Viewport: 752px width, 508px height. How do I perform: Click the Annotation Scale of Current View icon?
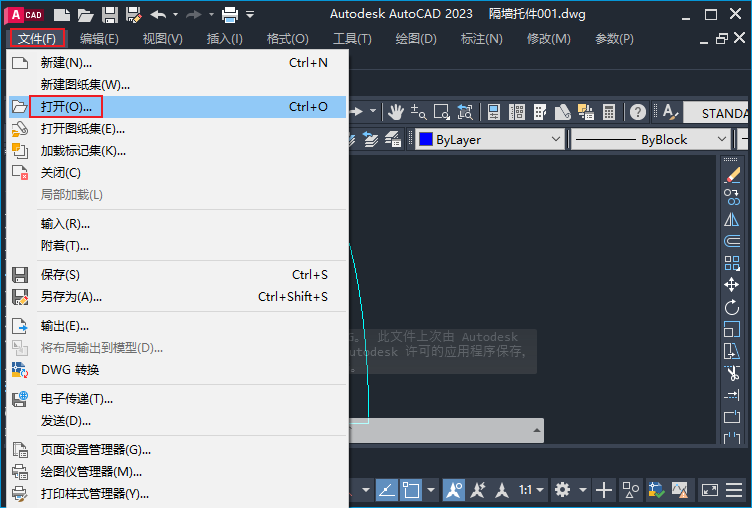click(x=502, y=490)
